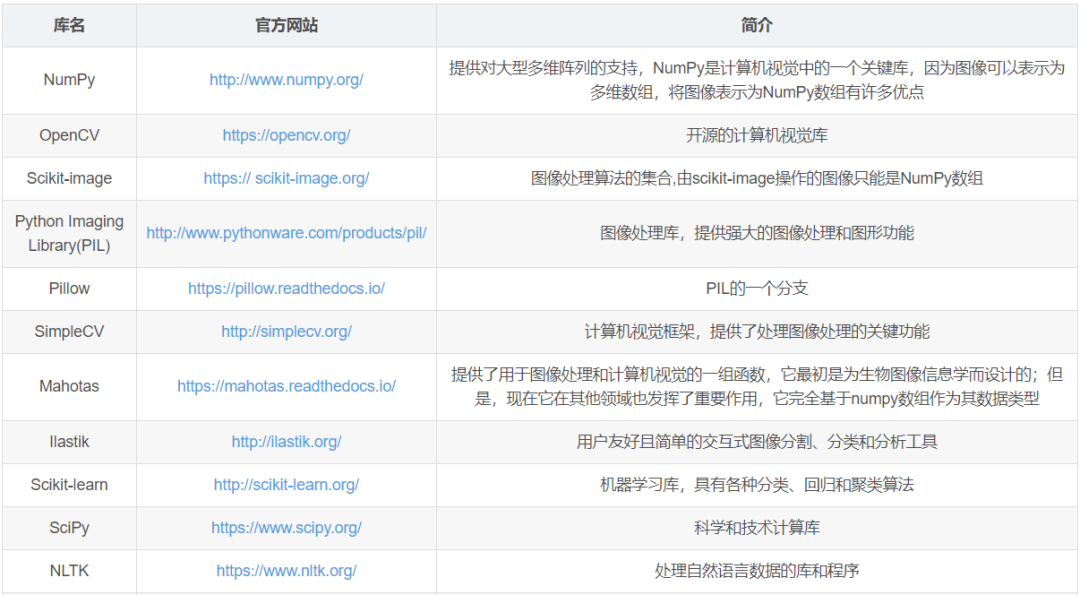
Task: Select the Scikit-image name cell
Action: click(69, 178)
